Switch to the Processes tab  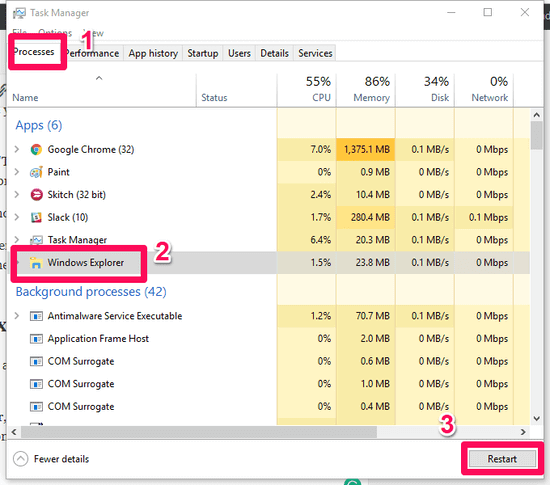[x=34, y=52]
